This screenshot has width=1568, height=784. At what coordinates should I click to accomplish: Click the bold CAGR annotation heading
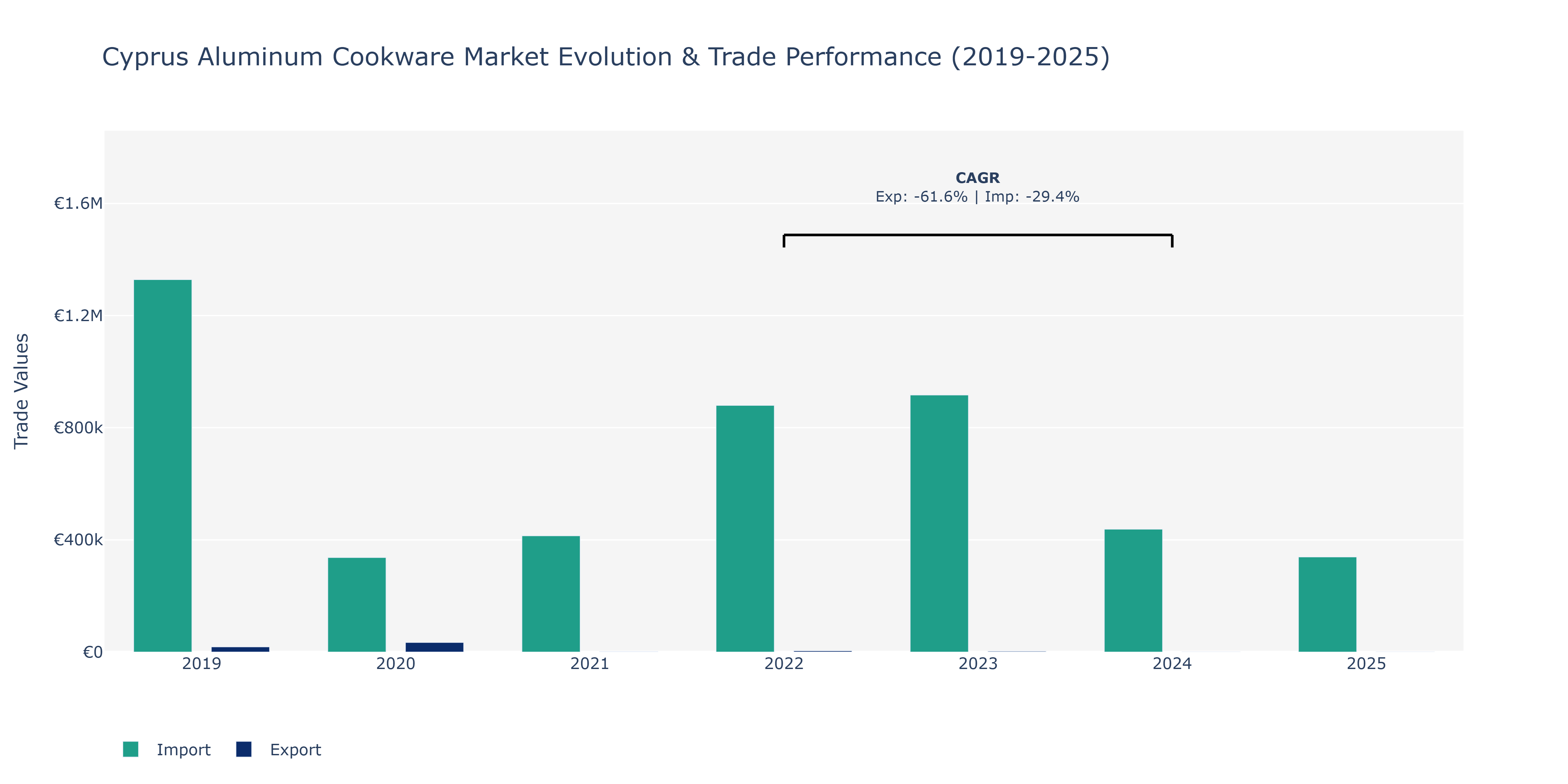(978, 178)
